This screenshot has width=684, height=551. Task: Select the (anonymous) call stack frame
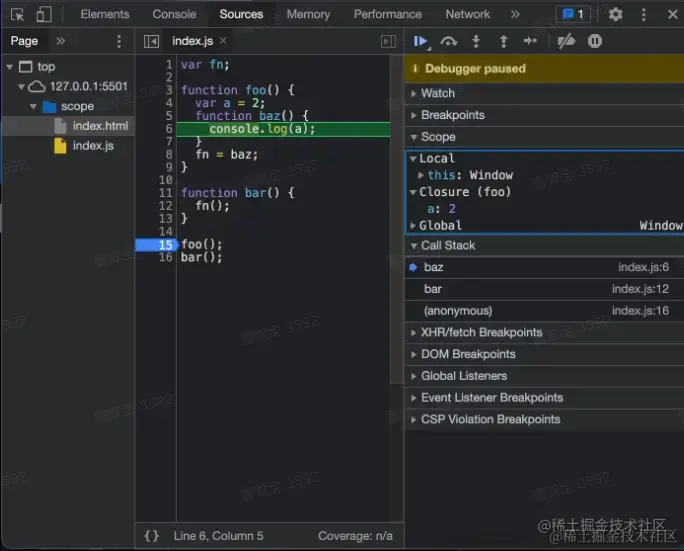coord(544,311)
